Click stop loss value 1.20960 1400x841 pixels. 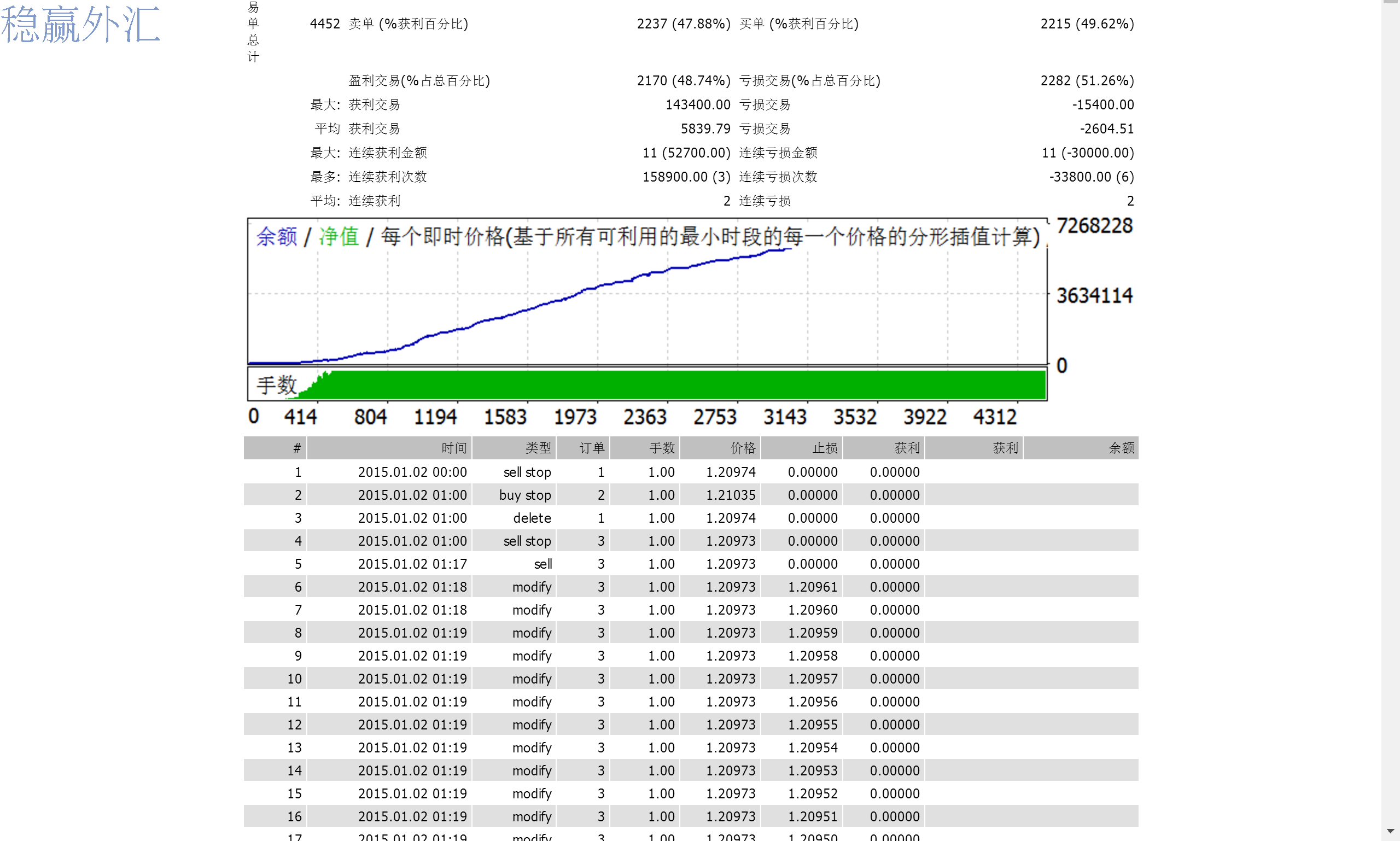[812, 610]
